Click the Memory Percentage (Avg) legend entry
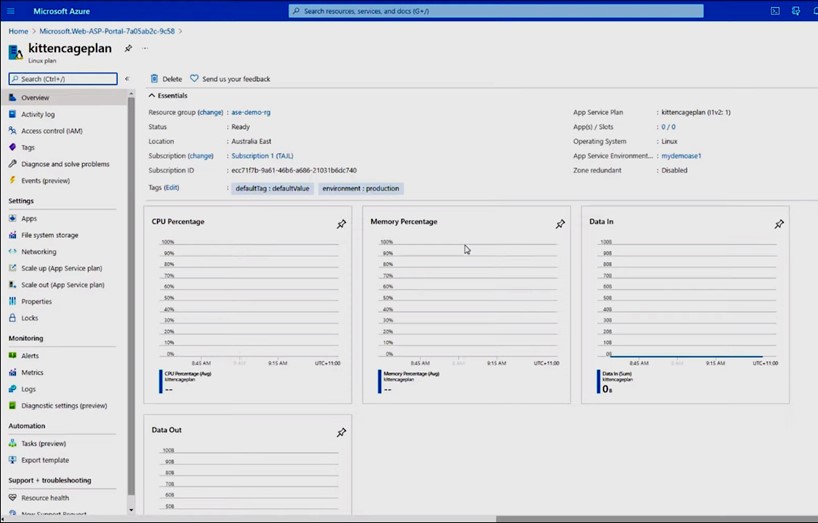This screenshot has width=818, height=523. (x=411, y=373)
